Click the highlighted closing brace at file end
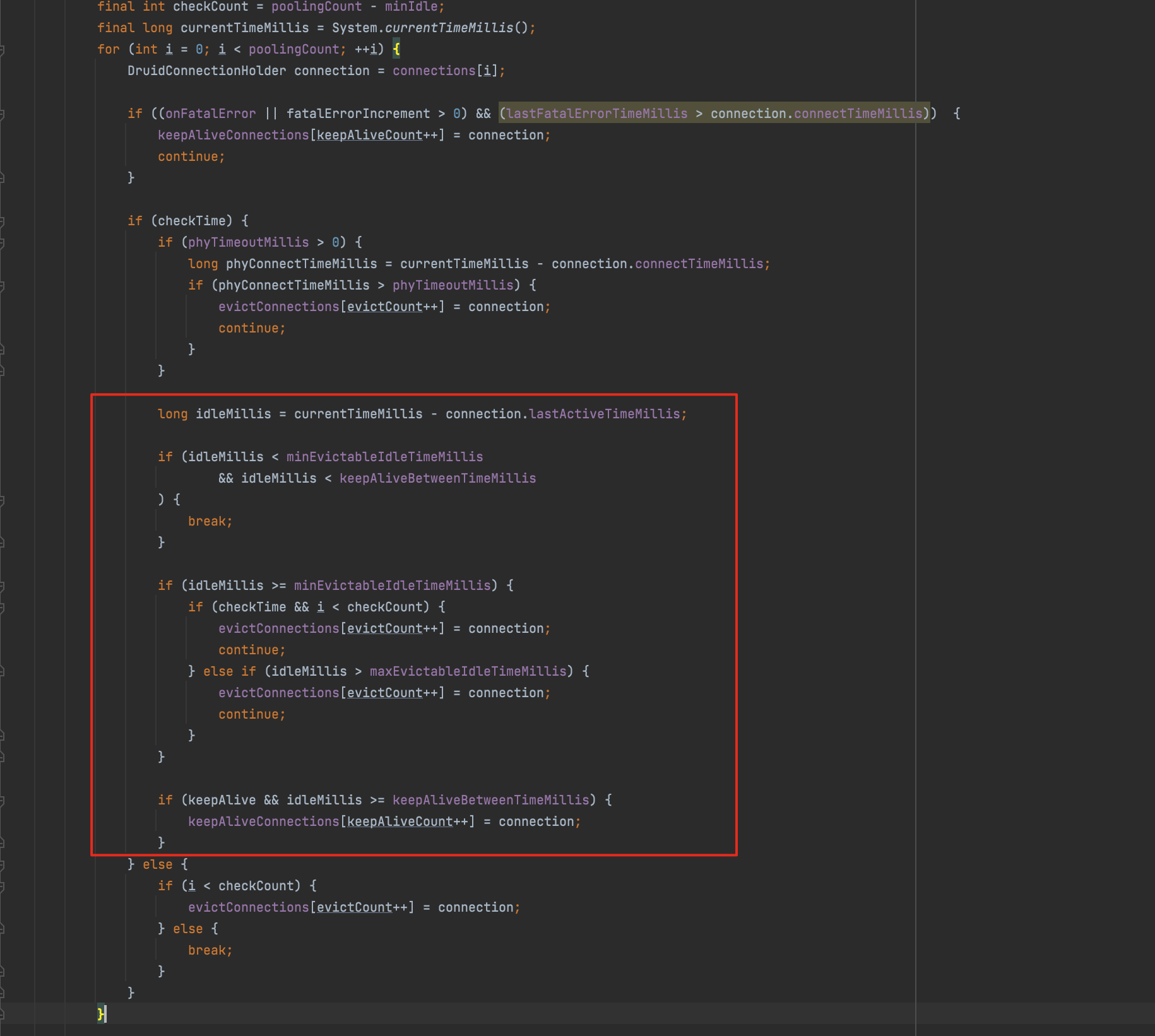Image resolution: width=1155 pixels, height=1036 pixels. 100,1014
